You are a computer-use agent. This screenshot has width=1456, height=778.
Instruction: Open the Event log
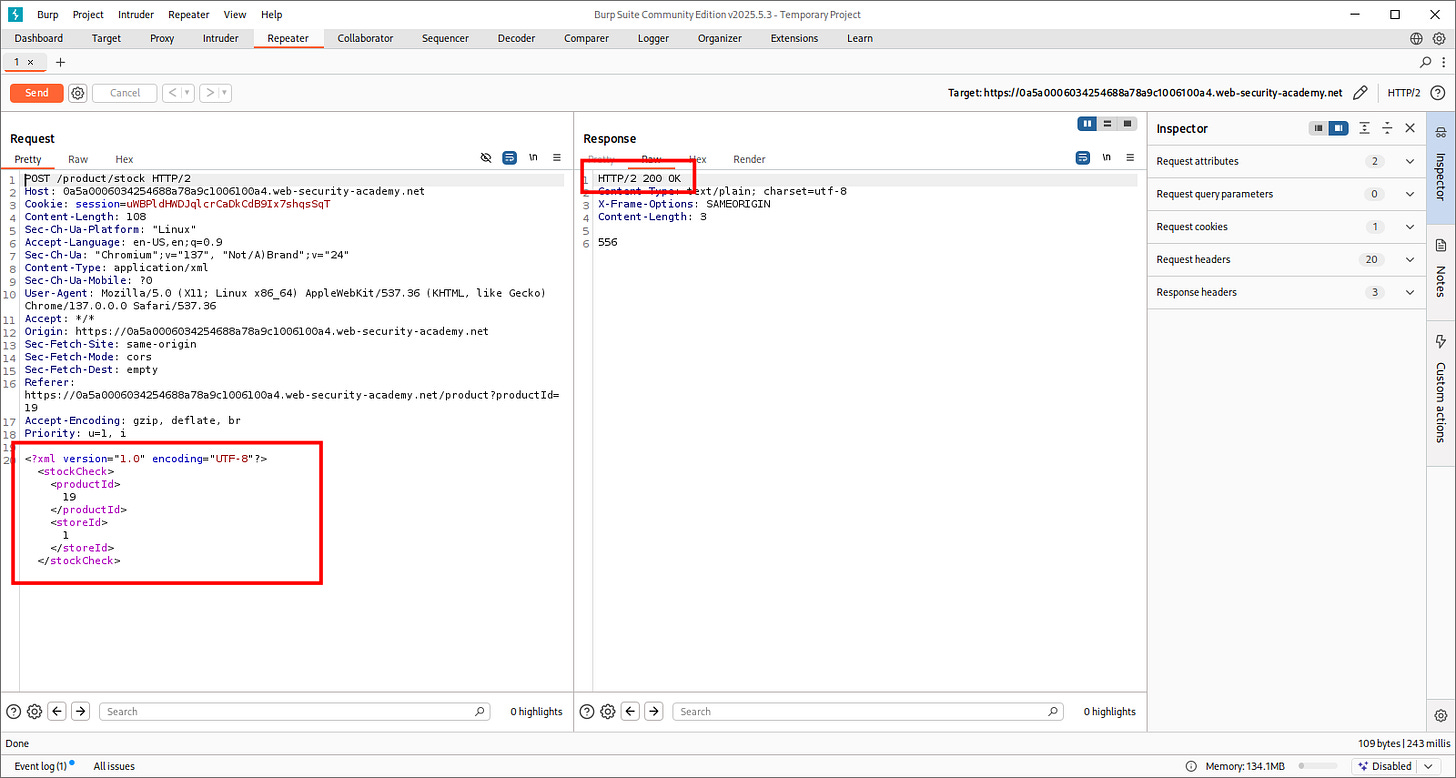[x=40, y=766]
